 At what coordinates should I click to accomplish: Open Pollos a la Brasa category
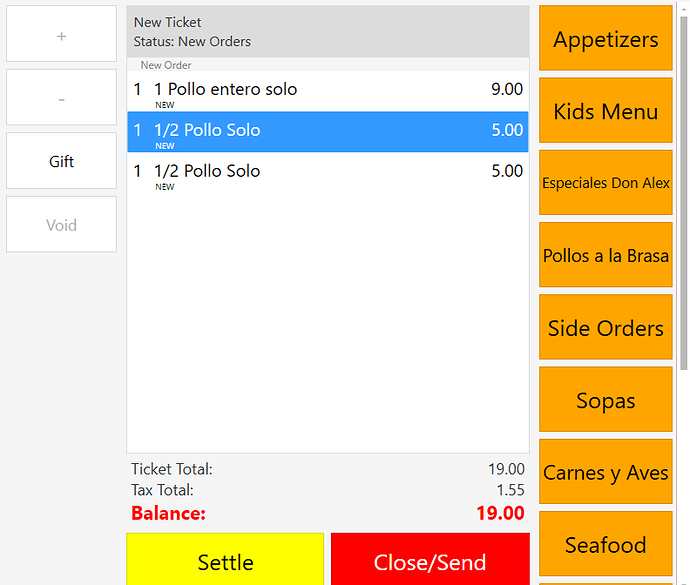click(606, 255)
